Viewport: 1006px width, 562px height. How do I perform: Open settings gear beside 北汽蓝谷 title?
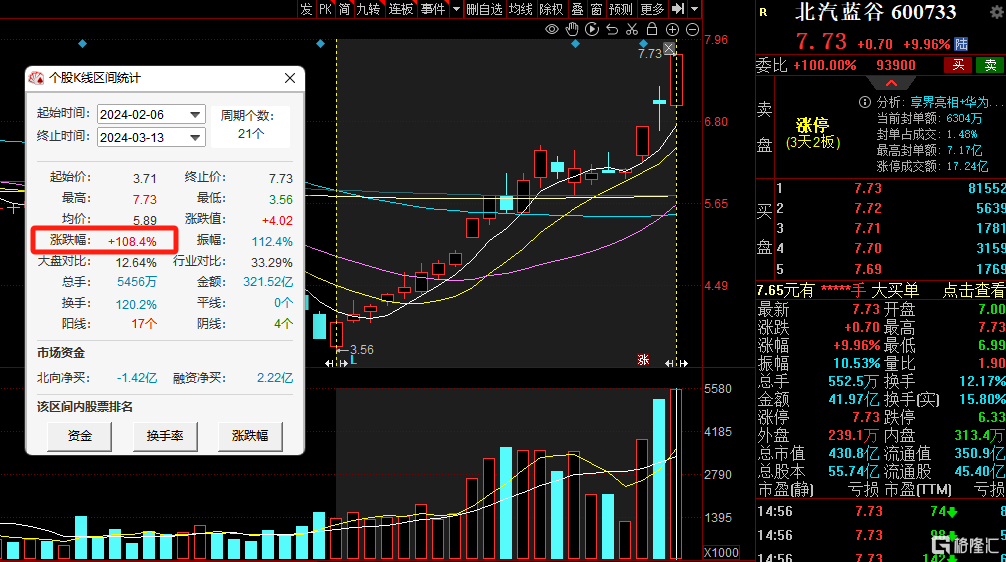coord(998,12)
